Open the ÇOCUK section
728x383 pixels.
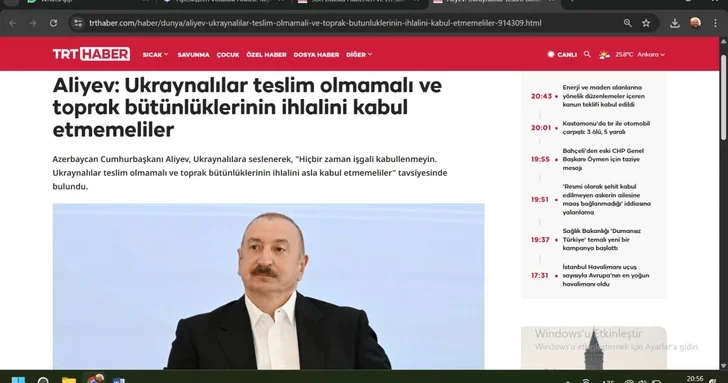[x=228, y=54]
